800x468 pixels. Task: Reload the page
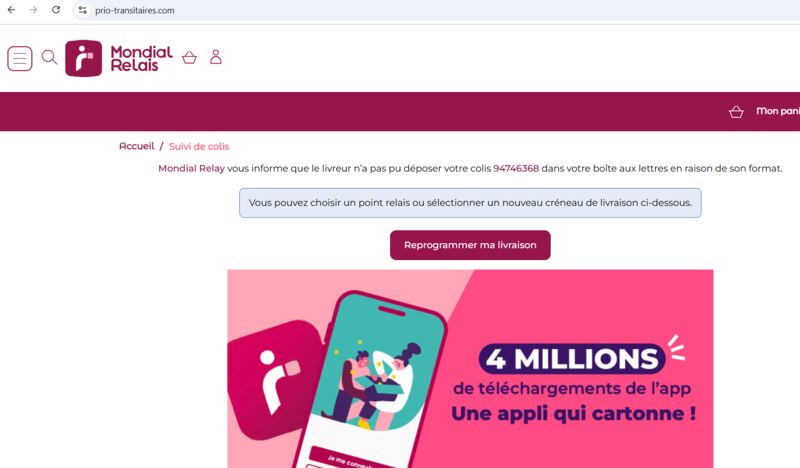[56, 10]
